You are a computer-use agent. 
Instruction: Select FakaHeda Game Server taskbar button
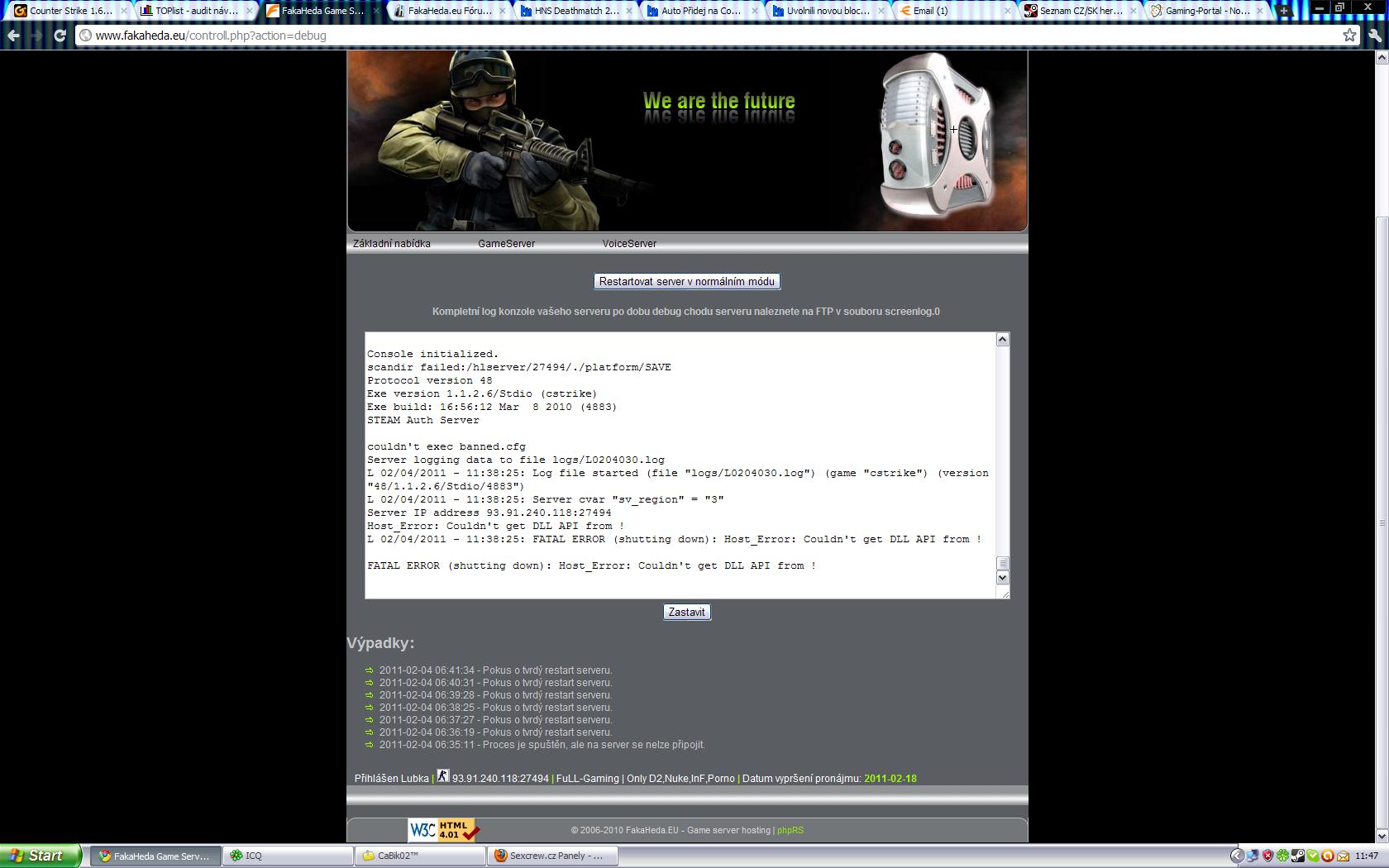click(157, 856)
